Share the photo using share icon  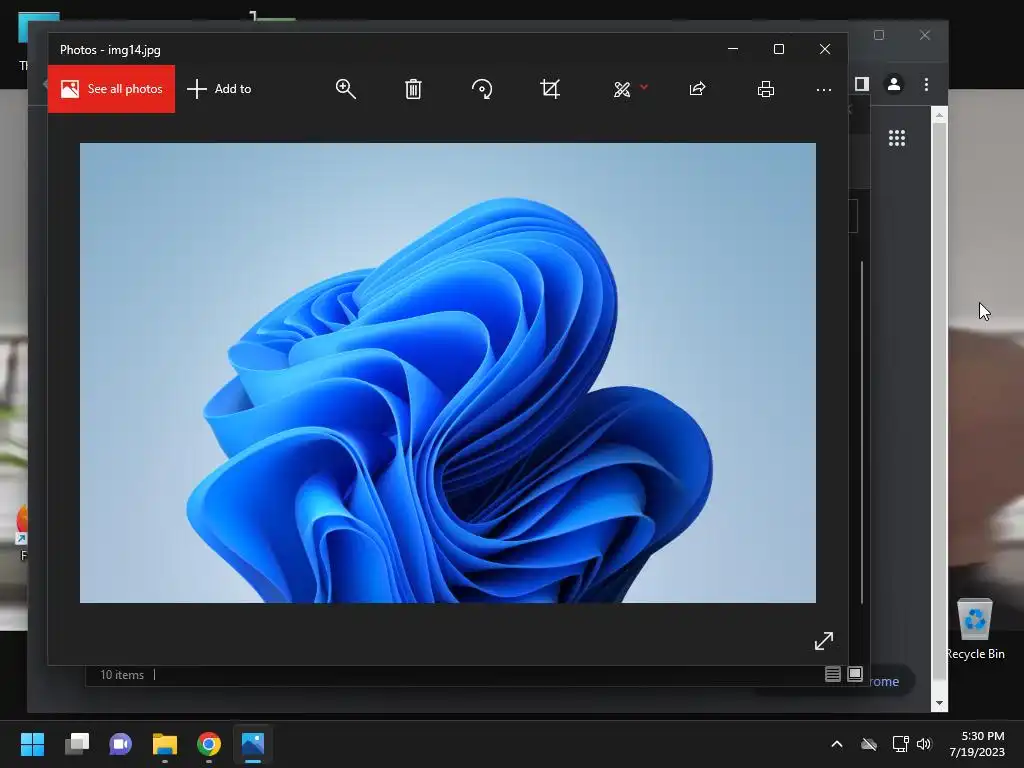[697, 89]
